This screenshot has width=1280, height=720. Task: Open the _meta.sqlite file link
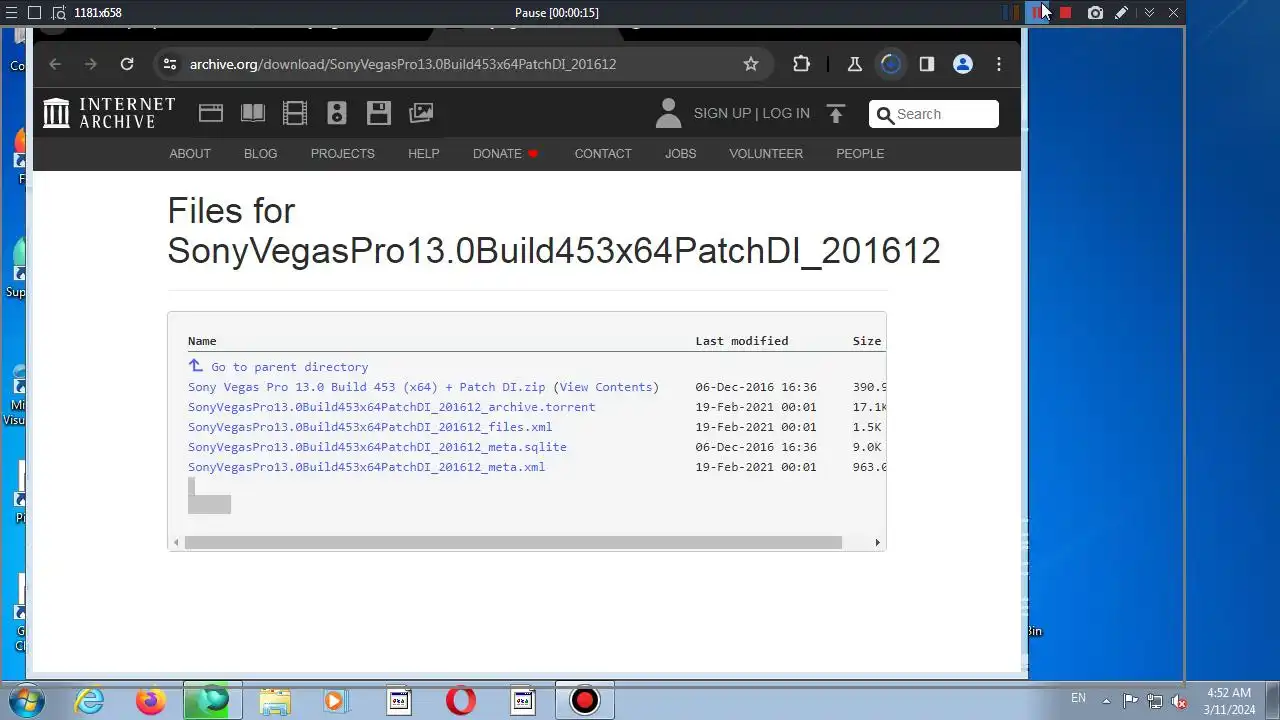(x=377, y=447)
